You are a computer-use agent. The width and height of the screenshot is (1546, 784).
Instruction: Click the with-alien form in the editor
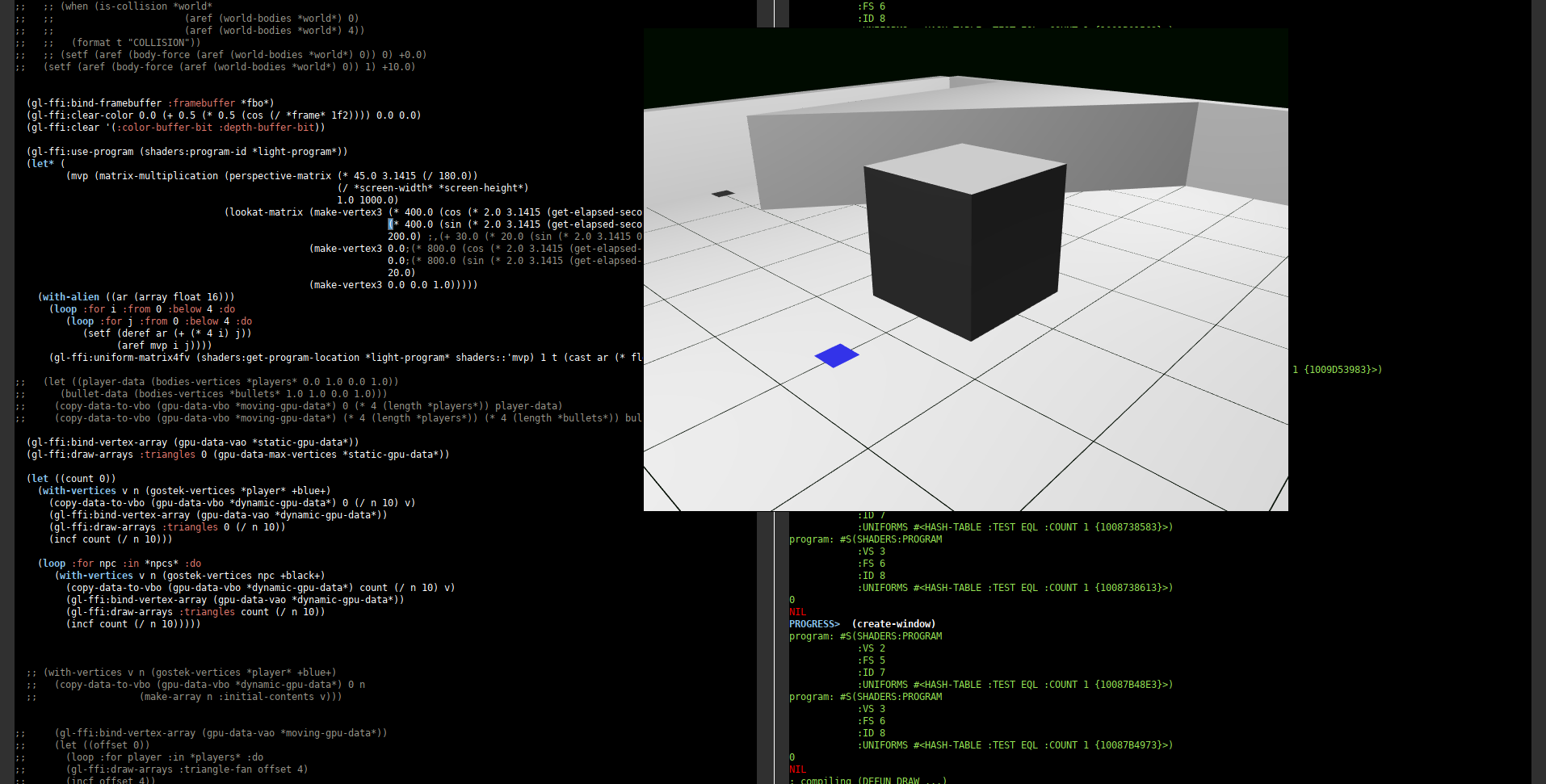71,297
